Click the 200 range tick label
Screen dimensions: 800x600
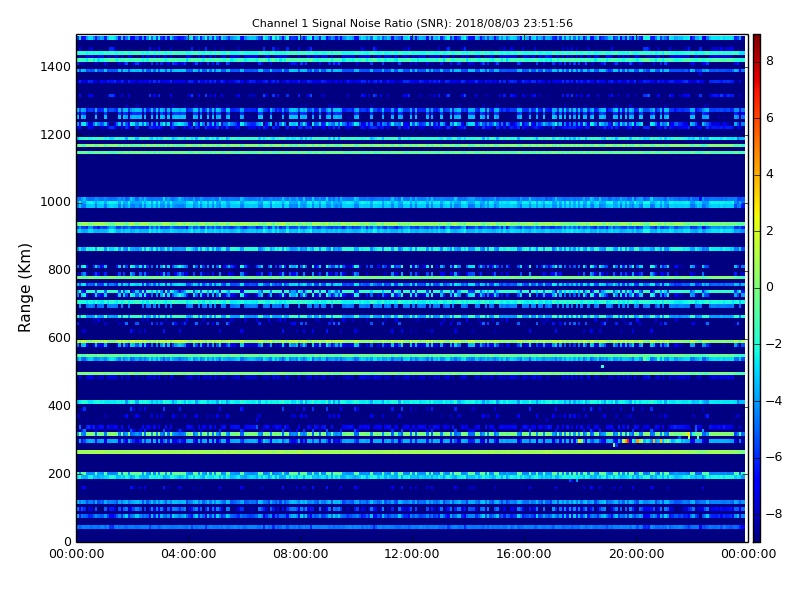tap(59, 474)
